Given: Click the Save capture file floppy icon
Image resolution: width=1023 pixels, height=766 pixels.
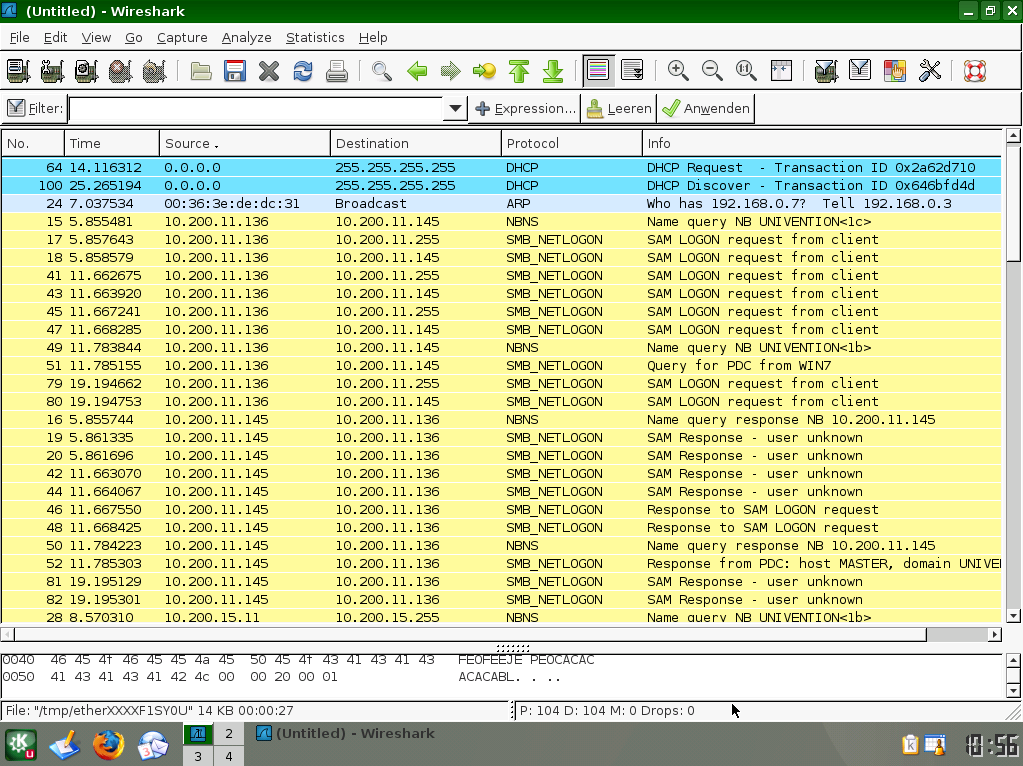Looking at the screenshot, I should [235, 71].
